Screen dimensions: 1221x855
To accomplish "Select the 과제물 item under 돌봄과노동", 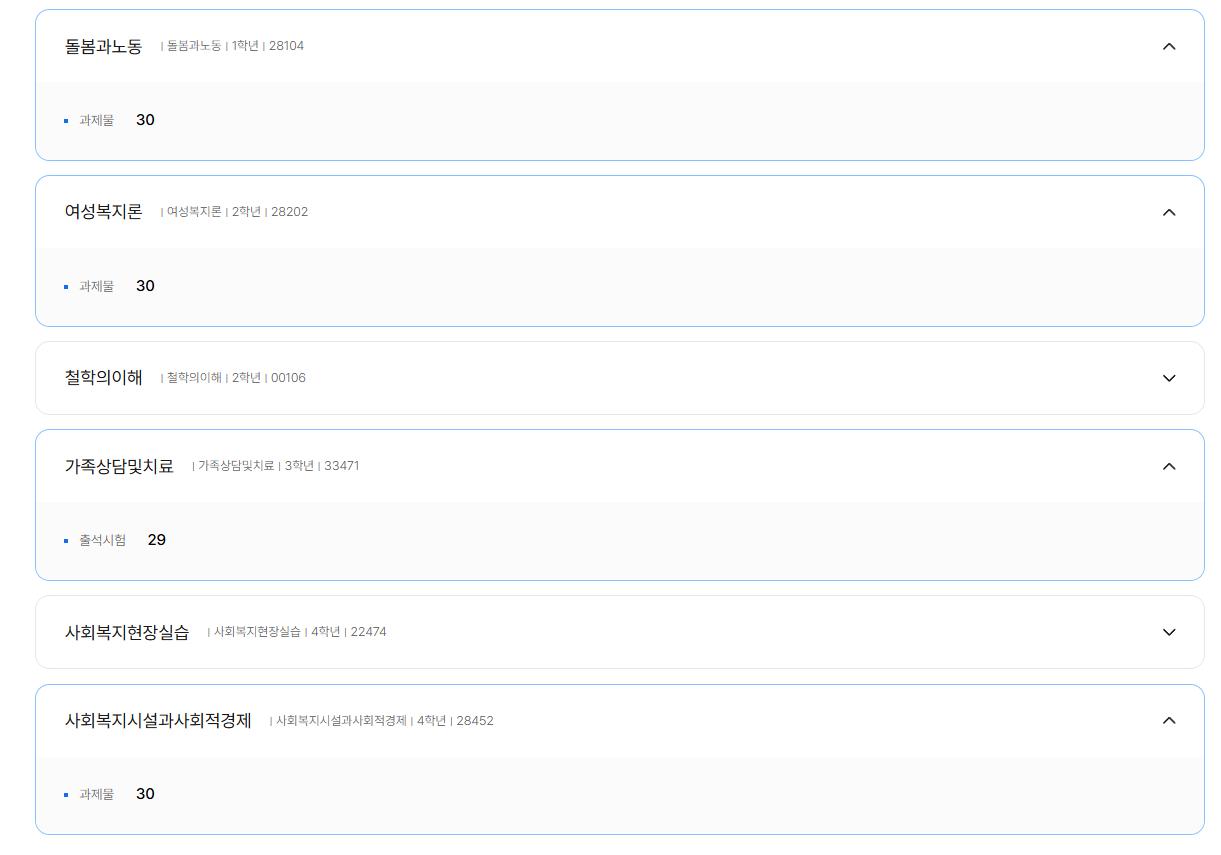I will click(x=97, y=120).
